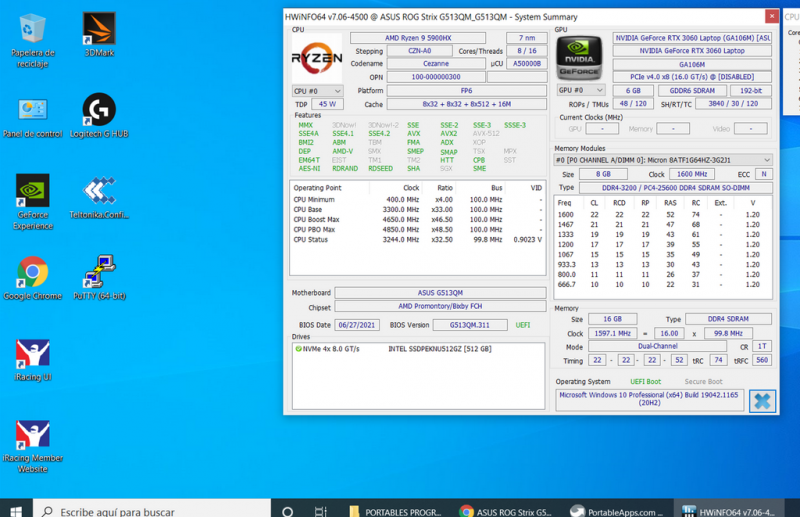Open Cortana circle icon on taskbar
This screenshot has width=800, height=517.
287,511
